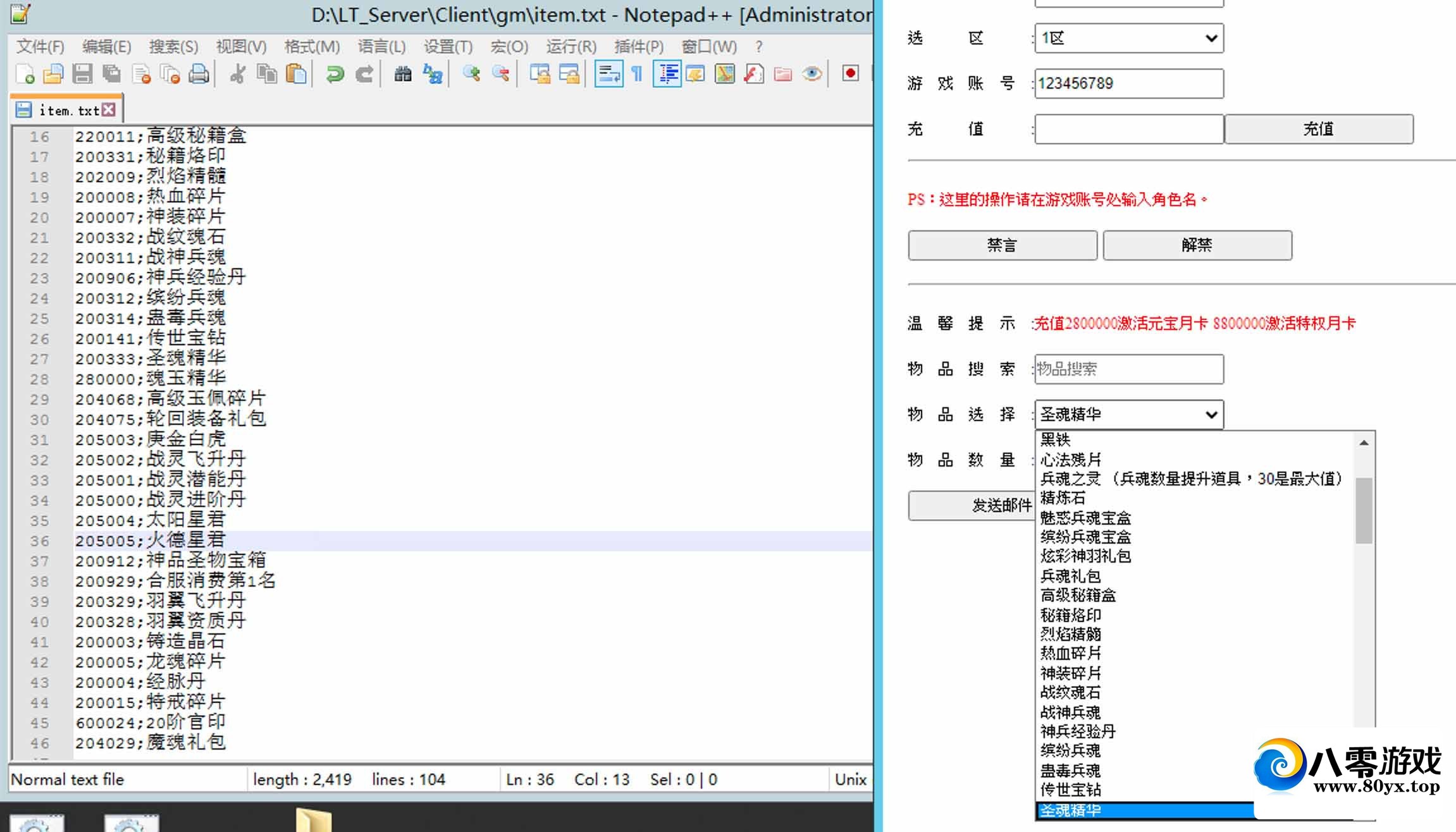Close current document via toolbar icon
This screenshot has width=1456, height=832.
141,74
